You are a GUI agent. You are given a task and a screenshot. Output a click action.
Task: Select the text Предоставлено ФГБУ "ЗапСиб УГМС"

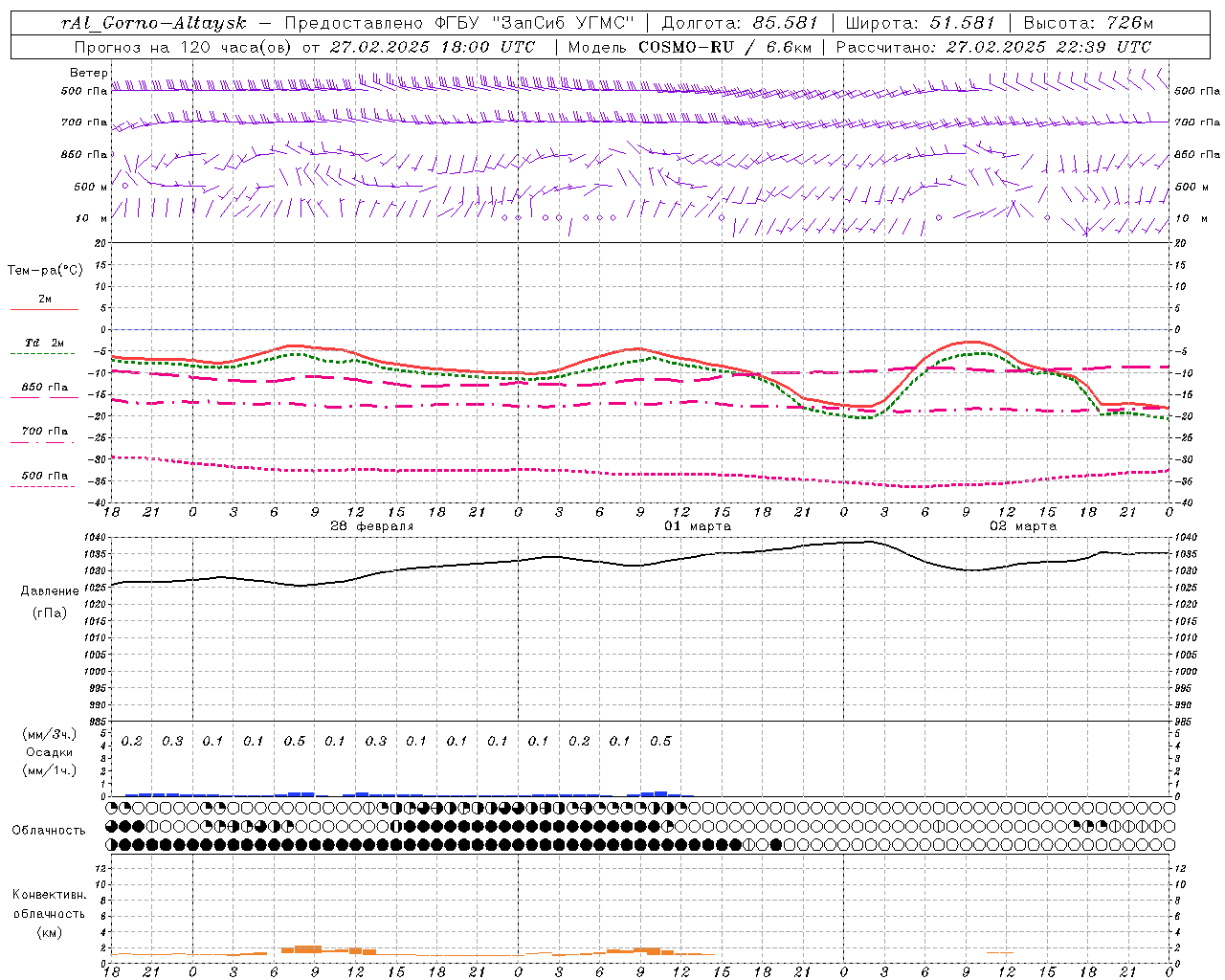tap(459, 23)
